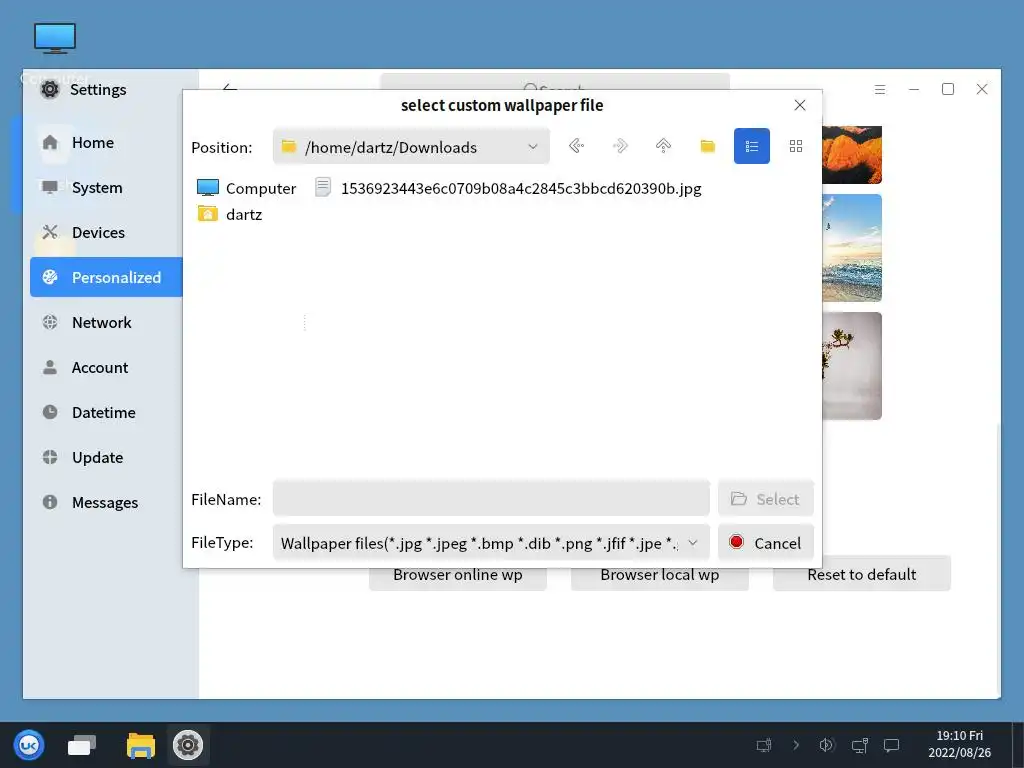Open Personalized settings section
Screen dimensions: 1024x768
click(106, 277)
